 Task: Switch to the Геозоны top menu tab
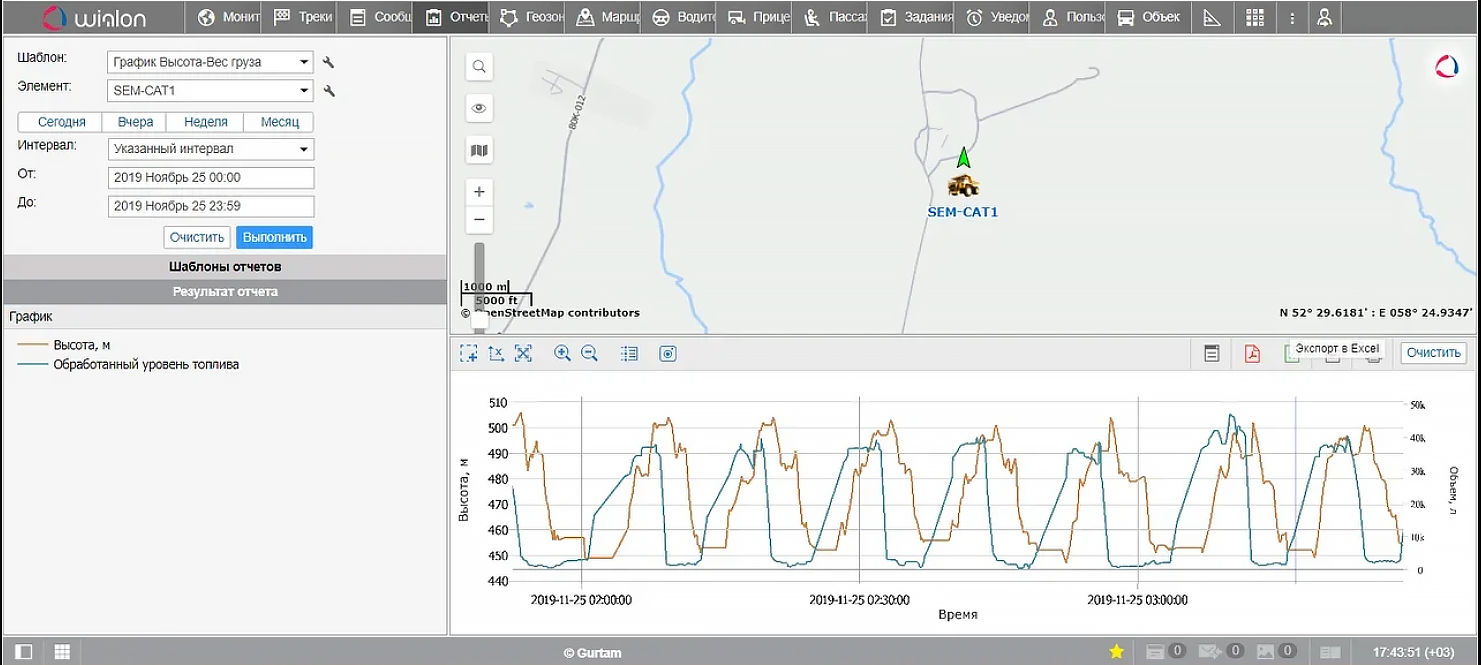point(532,17)
